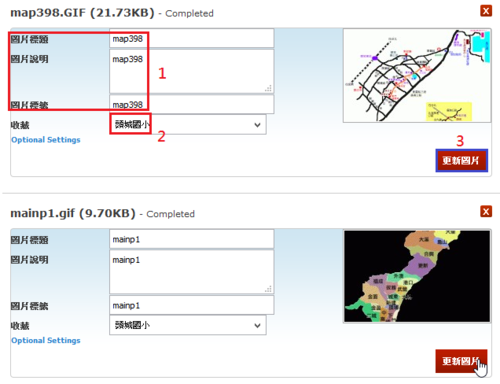Focus the 圖片標籤 field containing mainp1

(x=192, y=305)
